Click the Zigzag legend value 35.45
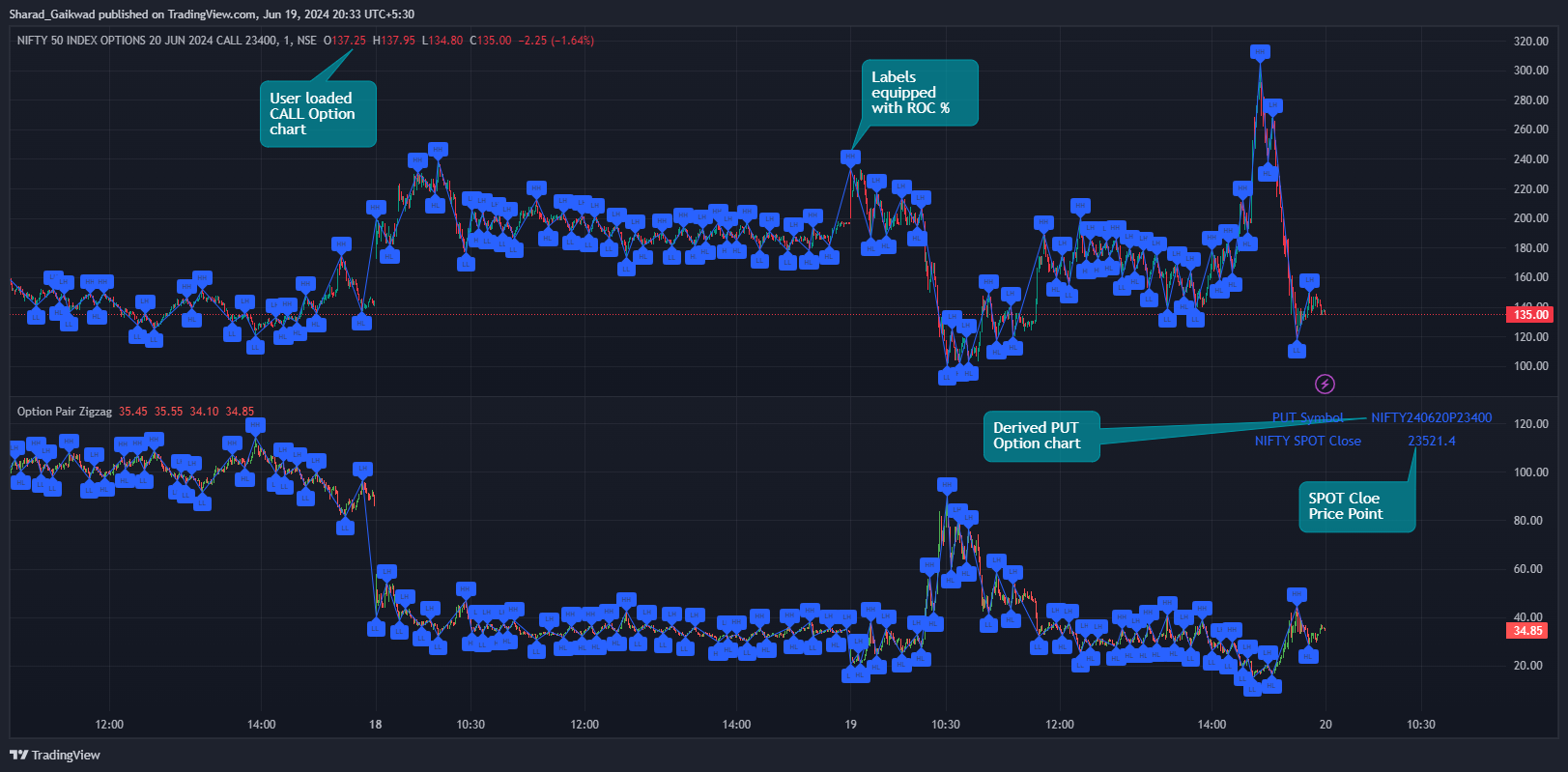This screenshot has width=1568, height=772. click(x=133, y=412)
